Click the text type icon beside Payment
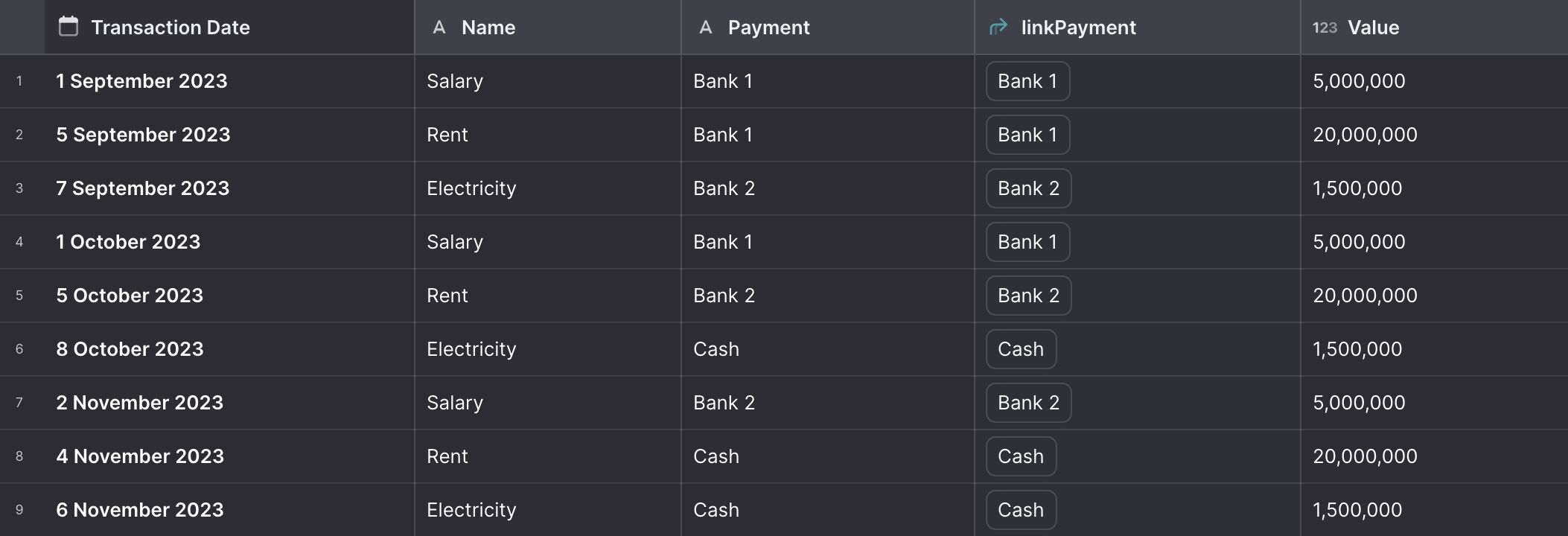The height and width of the screenshot is (536, 1568). 706,28
